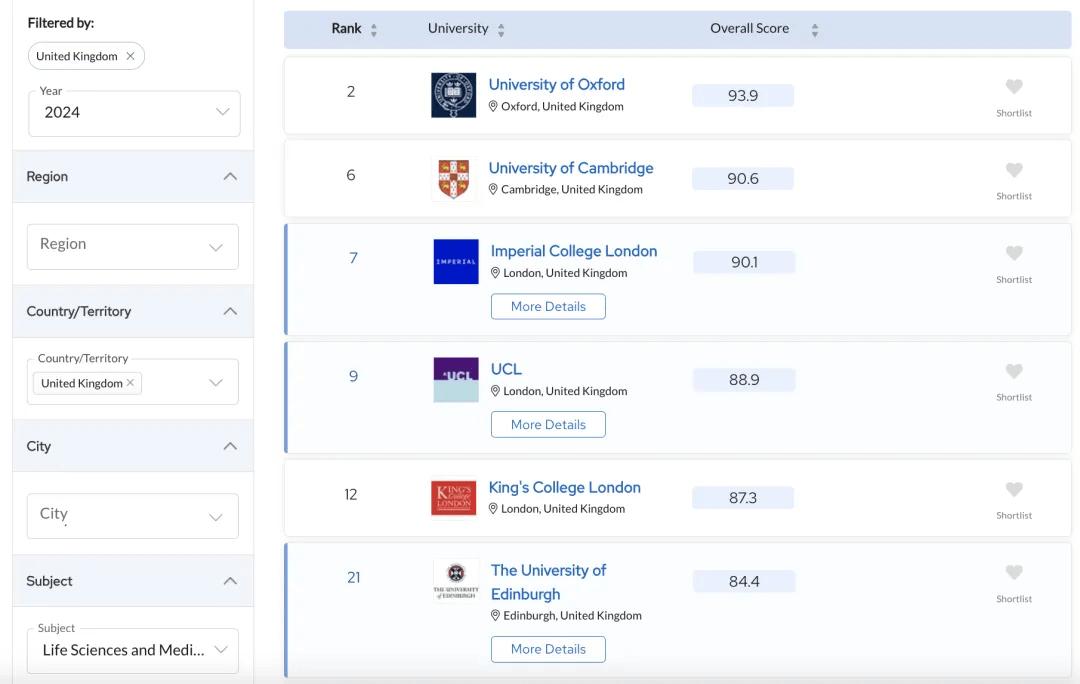Sort table by University column arrows
The height and width of the screenshot is (684, 1080).
[x=501, y=30]
